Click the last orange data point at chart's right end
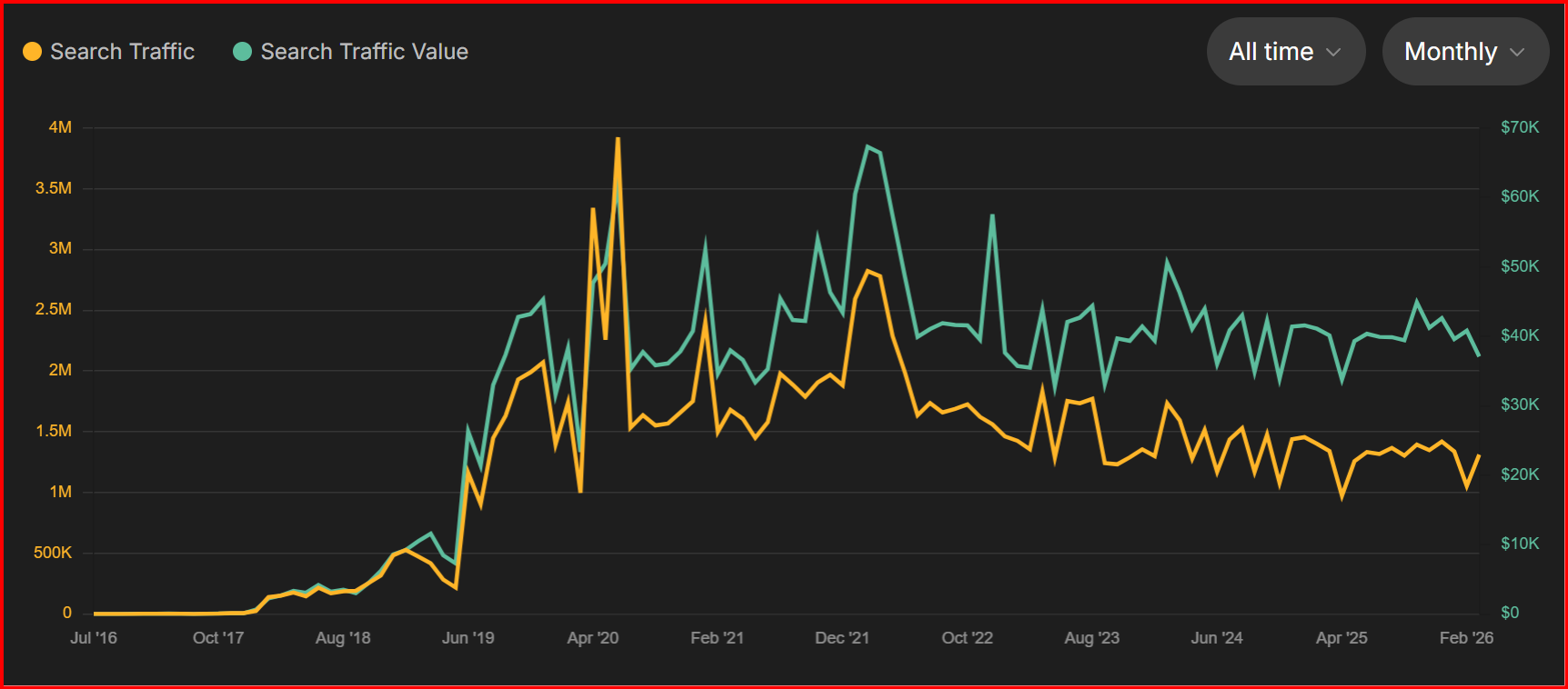 1479,455
